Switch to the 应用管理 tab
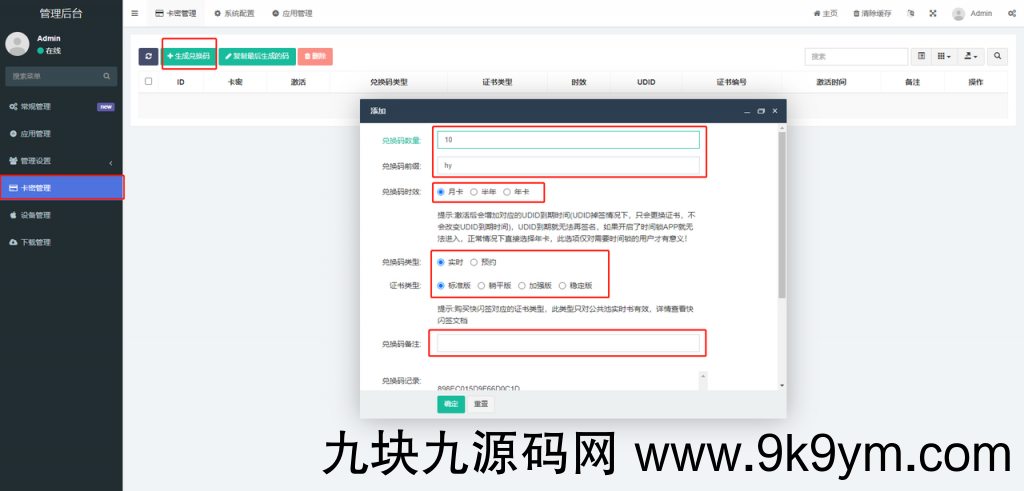Viewport: 1024px width, 491px height. pos(292,13)
